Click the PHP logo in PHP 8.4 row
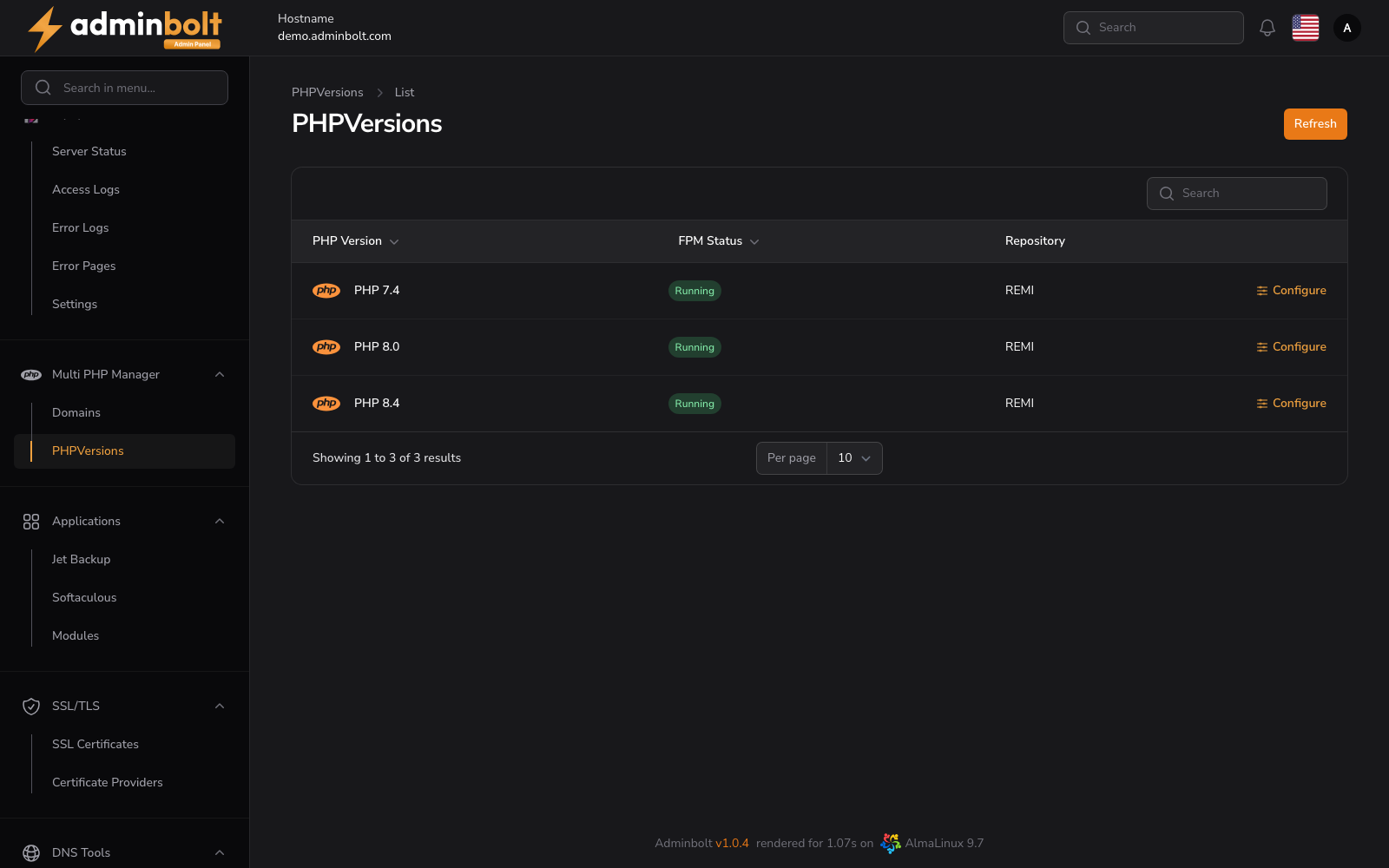 [x=326, y=404]
